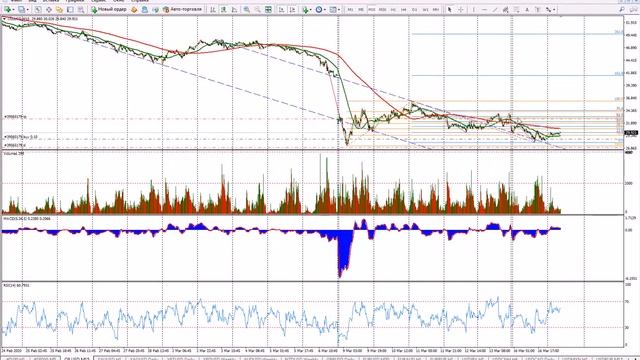Open the chat icon at toolbar end
The width and height of the screenshot is (640, 360).
tap(633, 9)
